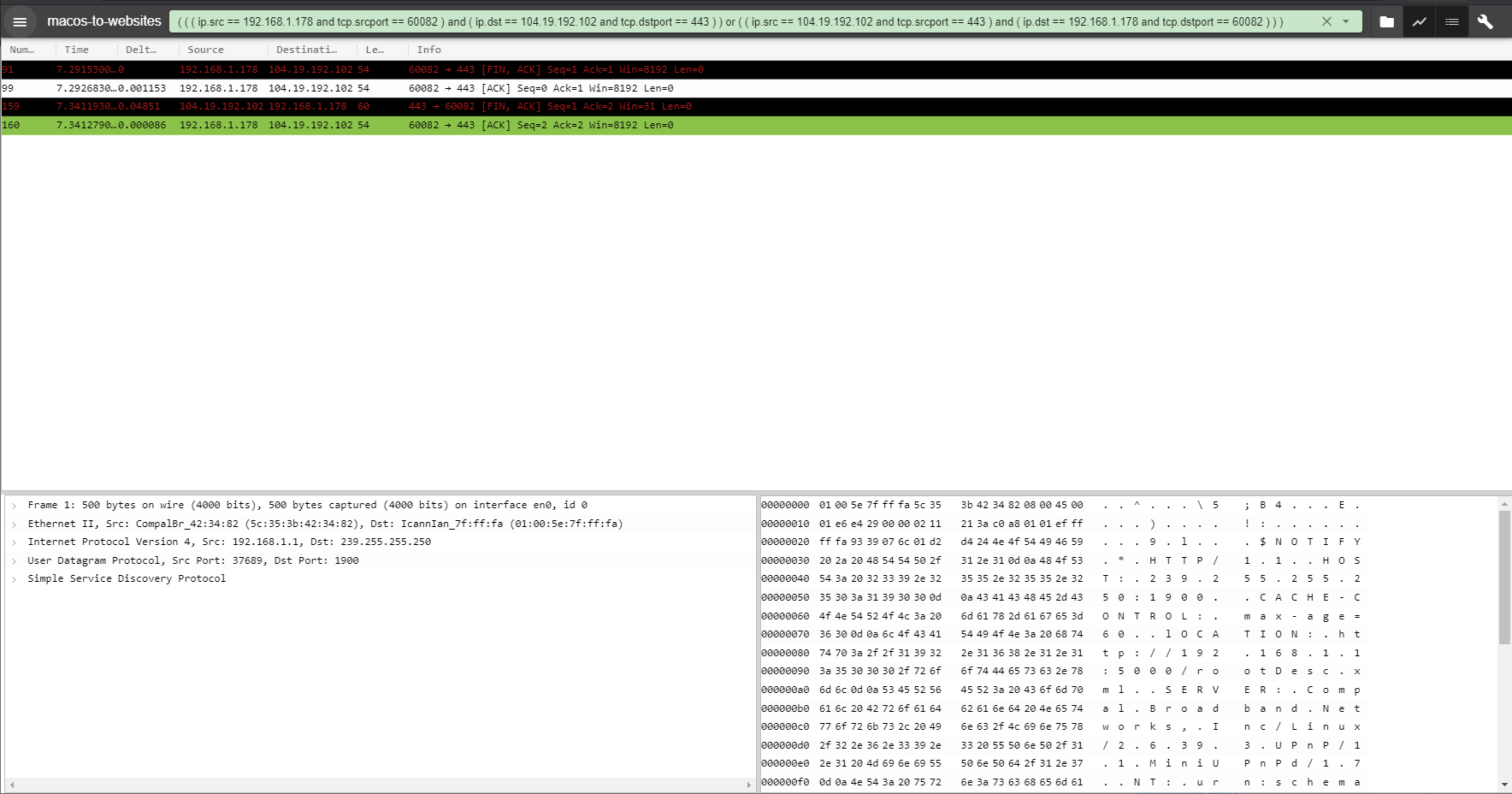The image size is (1512, 794).
Task: Select packet 160 ACK Seq=2 row
Action: (756, 125)
